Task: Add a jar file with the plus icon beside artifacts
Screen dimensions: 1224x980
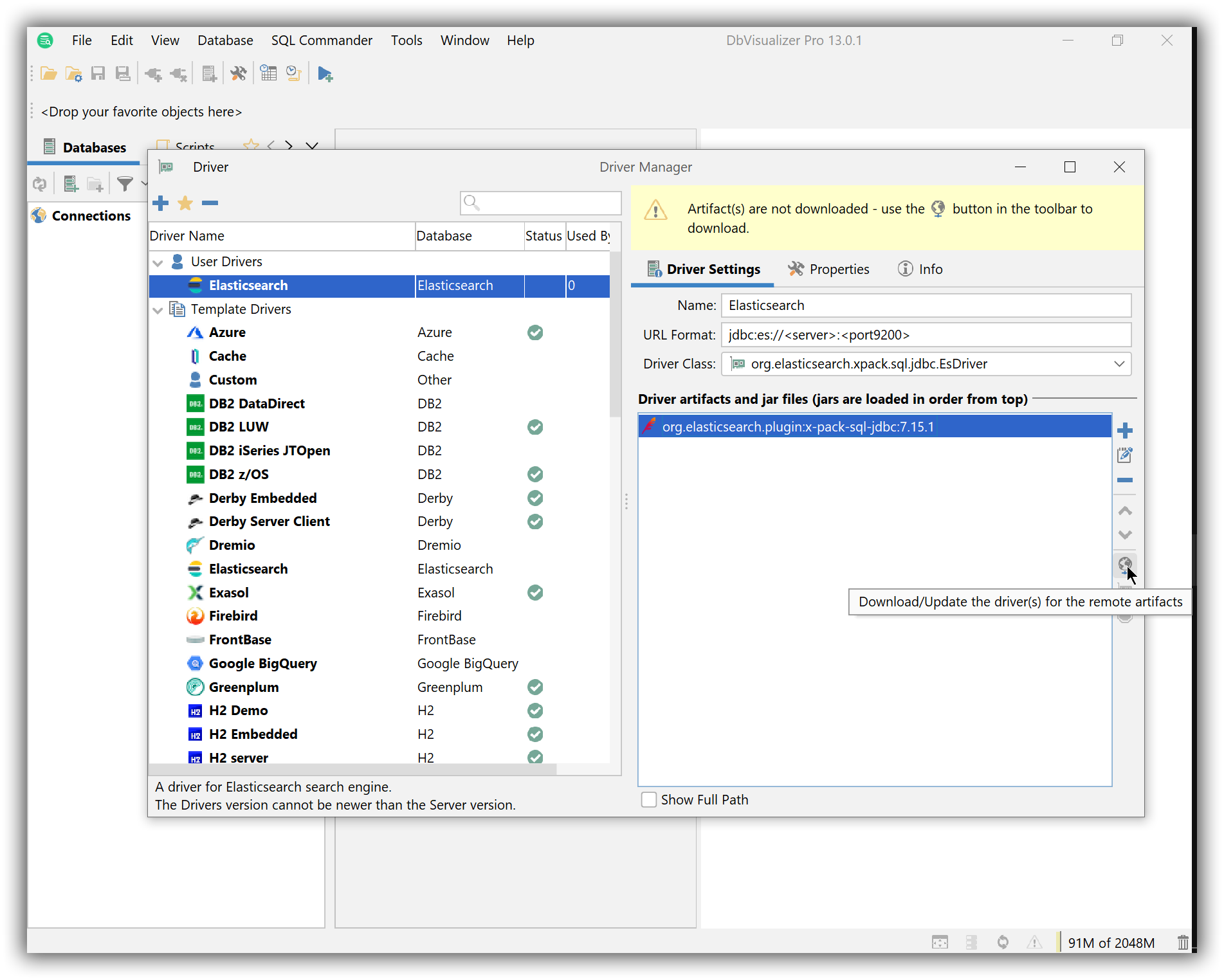Action: (1125, 430)
